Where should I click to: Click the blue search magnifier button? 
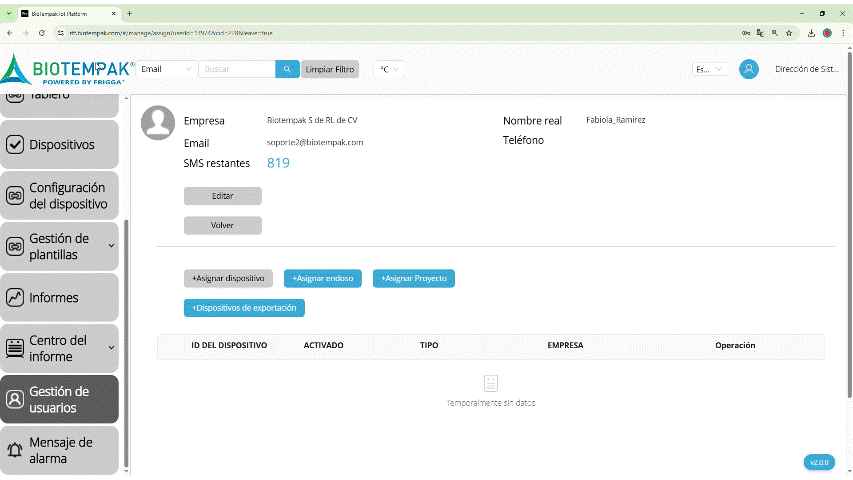tap(287, 69)
